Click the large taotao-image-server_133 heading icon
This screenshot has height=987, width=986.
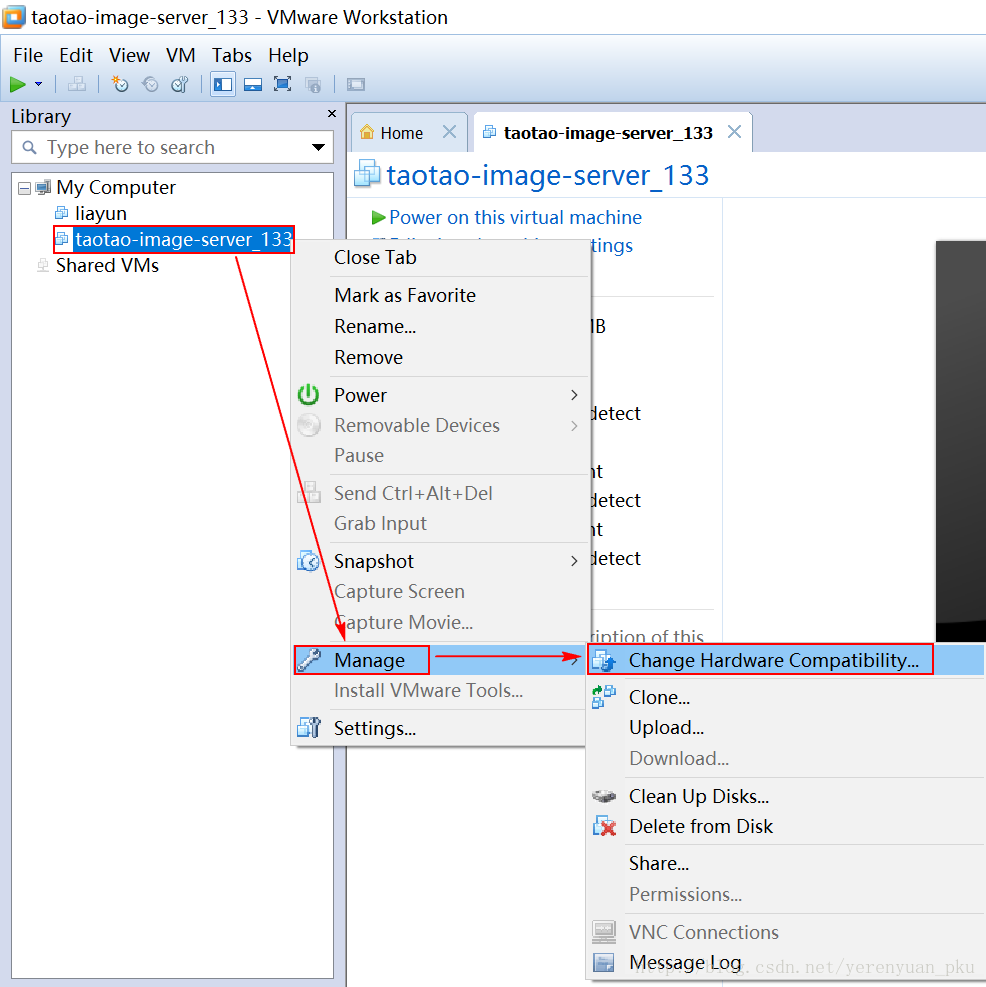pyautogui.click(x=367, y=173)
